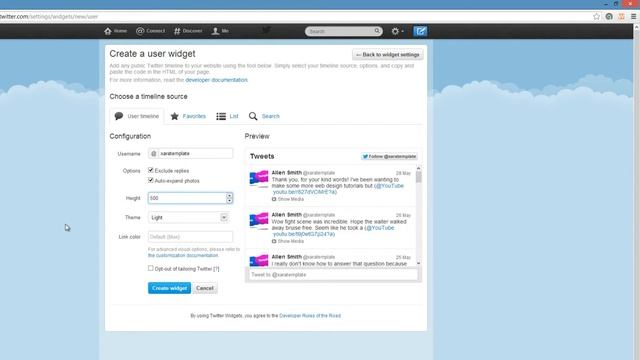
Task: Click the search magnifier icon in nav bar
Action: tap(377, 31)
